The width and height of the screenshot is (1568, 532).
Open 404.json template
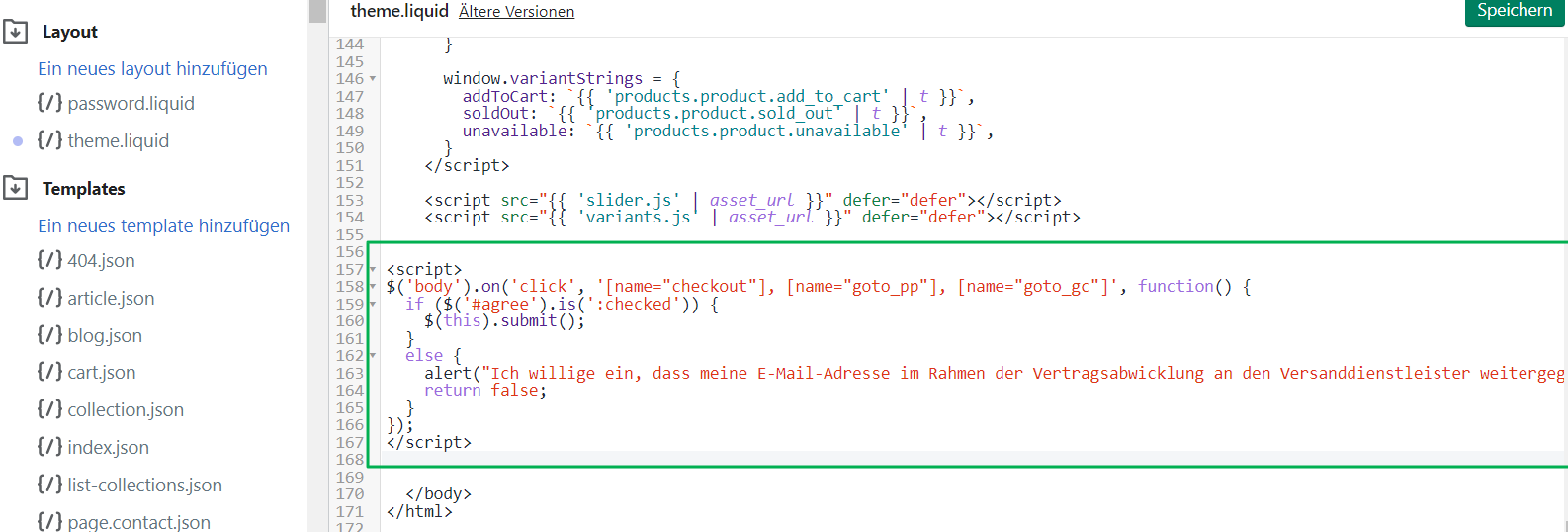(101, 260)
